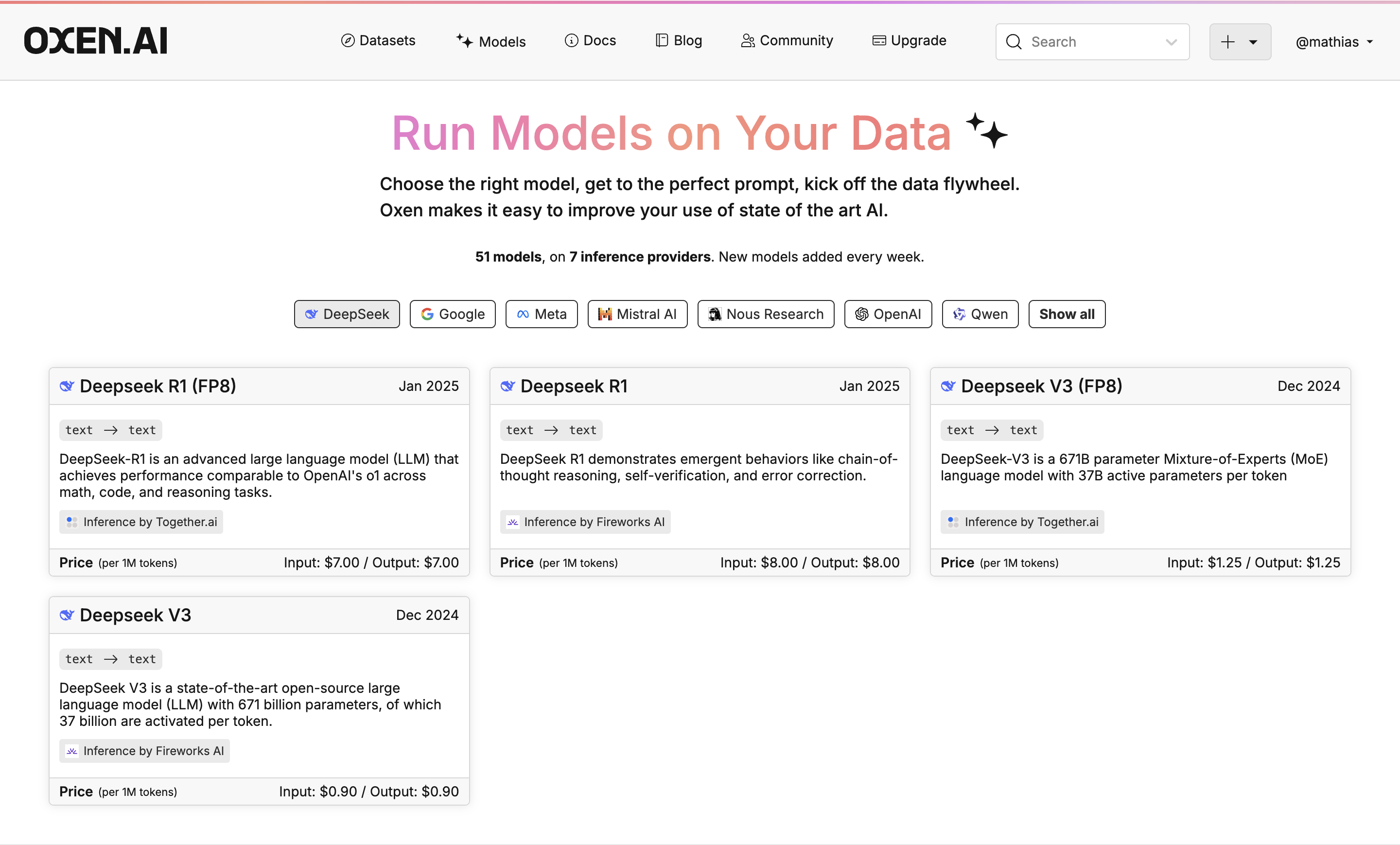Image resolution: width=1400 pixels, height=845 pixels.
Task: Click the DeepSeek whale icon on Deepseek R1 card
Action: click(507, 386)
